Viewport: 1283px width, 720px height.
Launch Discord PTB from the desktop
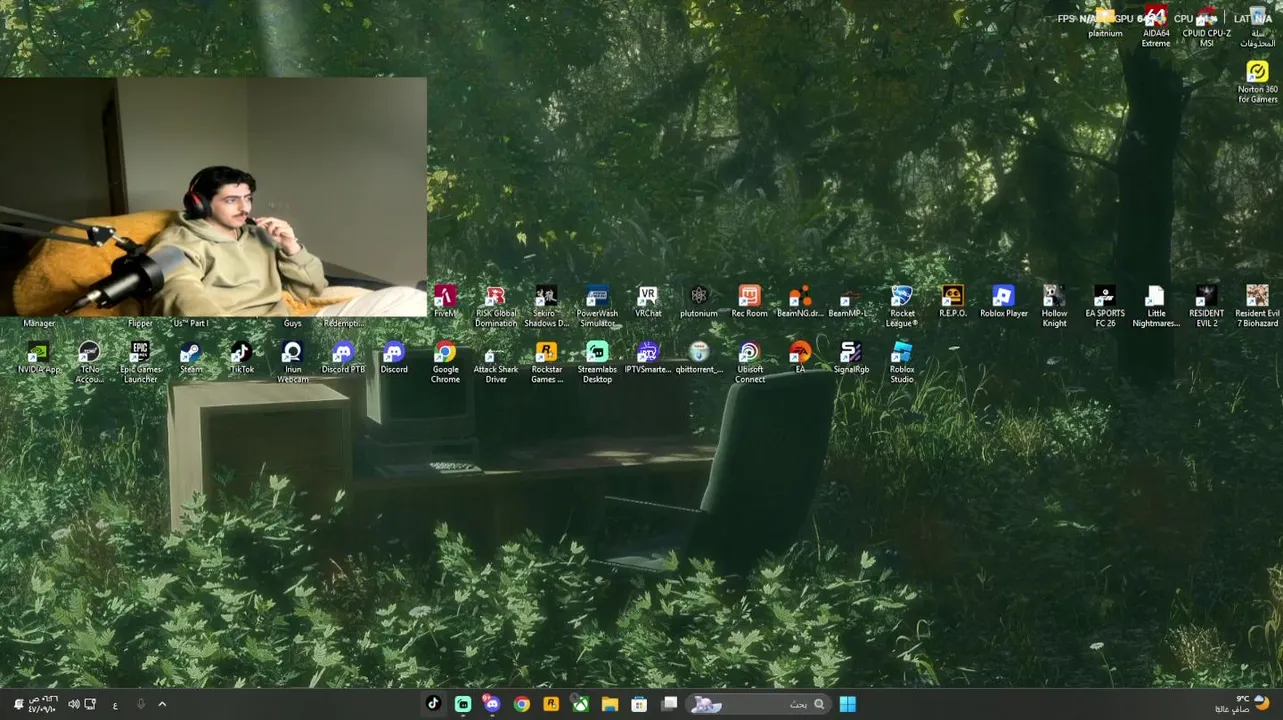point(343,352)
